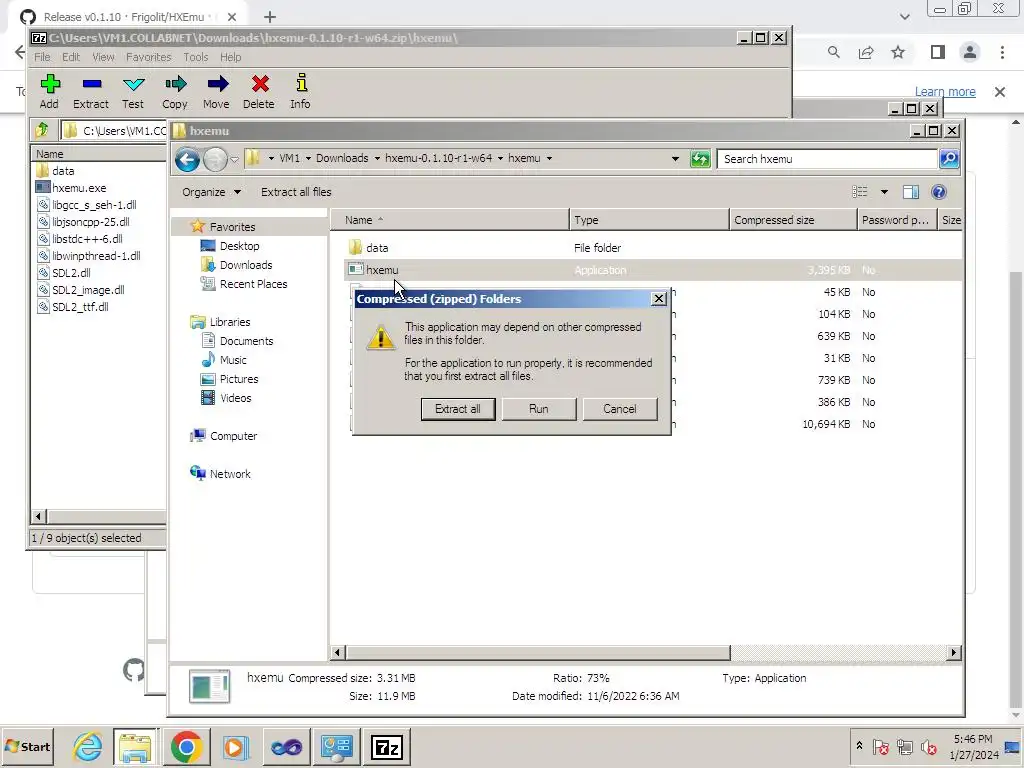The image size is (1024, 768).
Task: Click the red Delete icon in 7-Zip
Action: tap(260, 84)
